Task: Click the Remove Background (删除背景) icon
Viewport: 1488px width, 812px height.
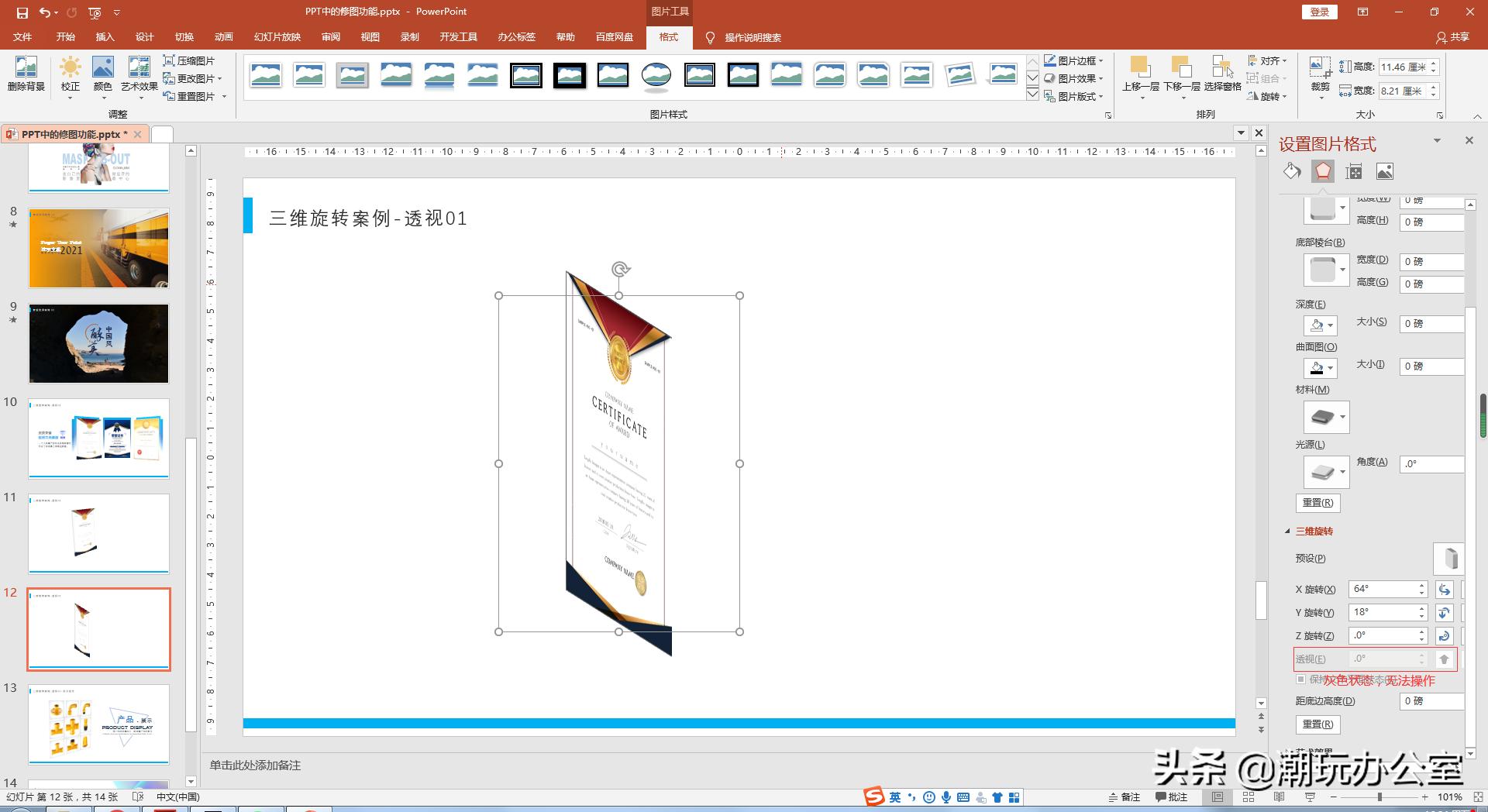Action: (26, 74)
